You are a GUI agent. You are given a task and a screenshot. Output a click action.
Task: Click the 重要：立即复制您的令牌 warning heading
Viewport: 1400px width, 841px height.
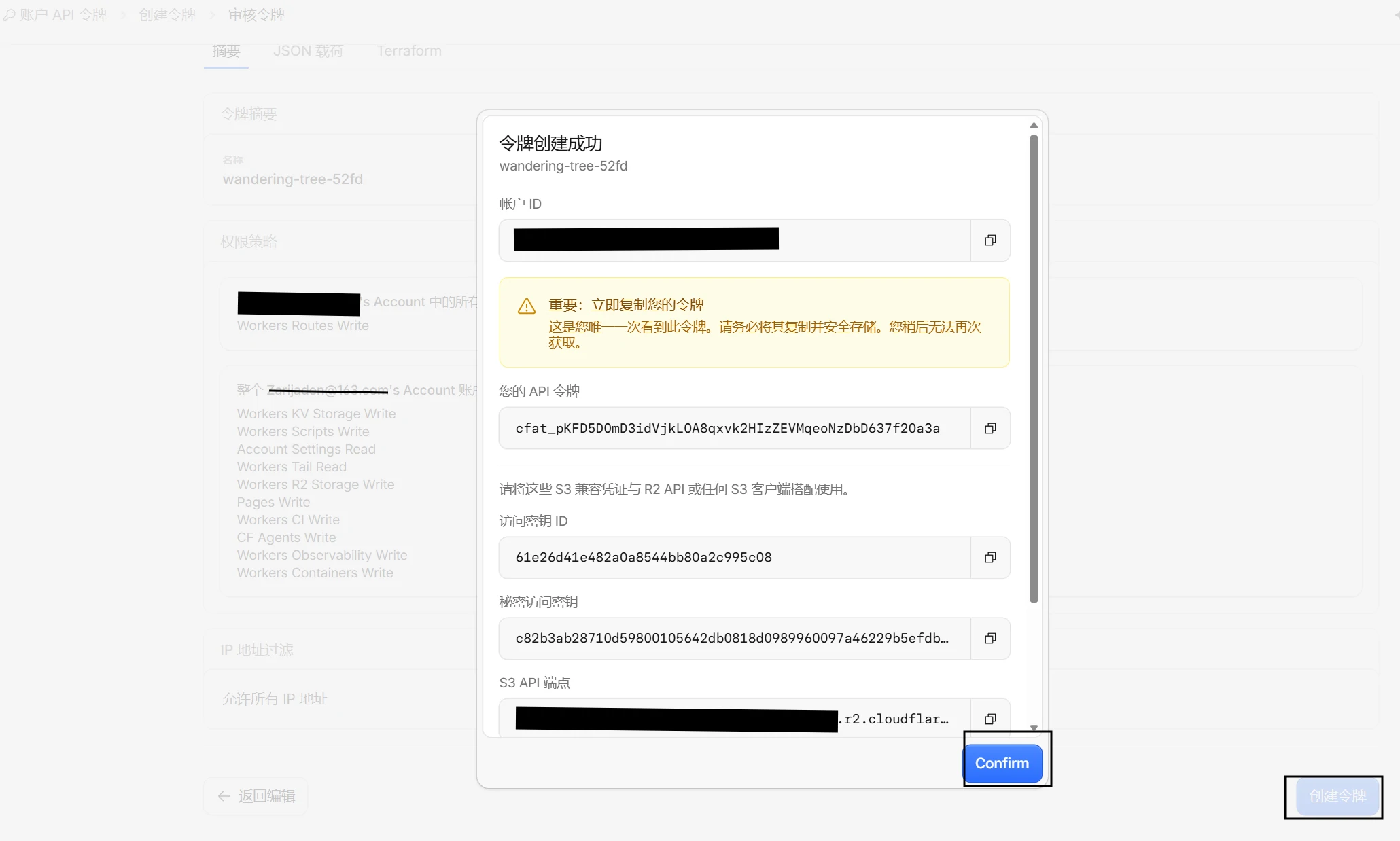(626, 305)
